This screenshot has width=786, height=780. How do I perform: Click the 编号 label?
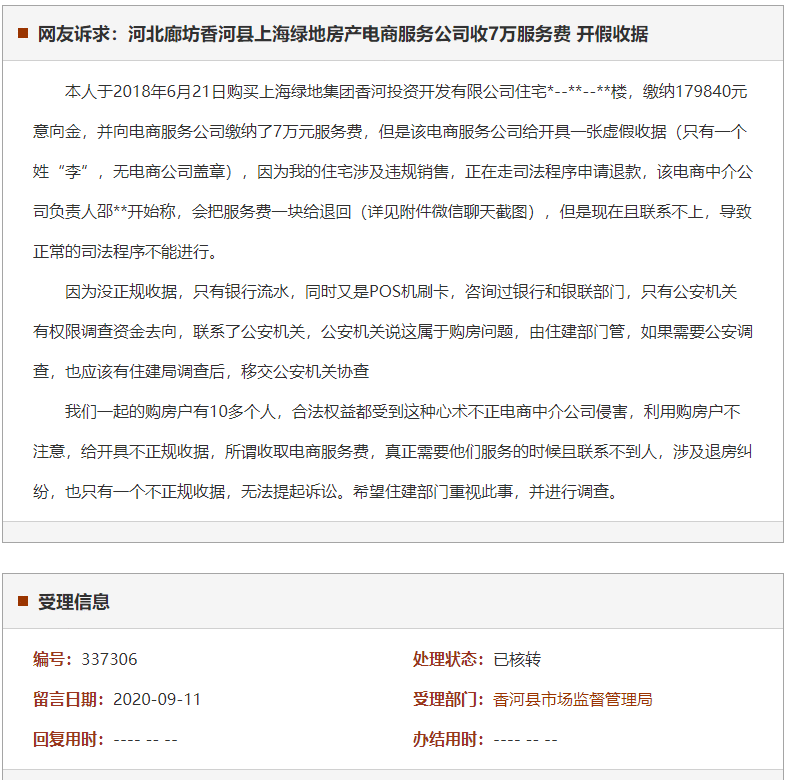pos(53,659)
